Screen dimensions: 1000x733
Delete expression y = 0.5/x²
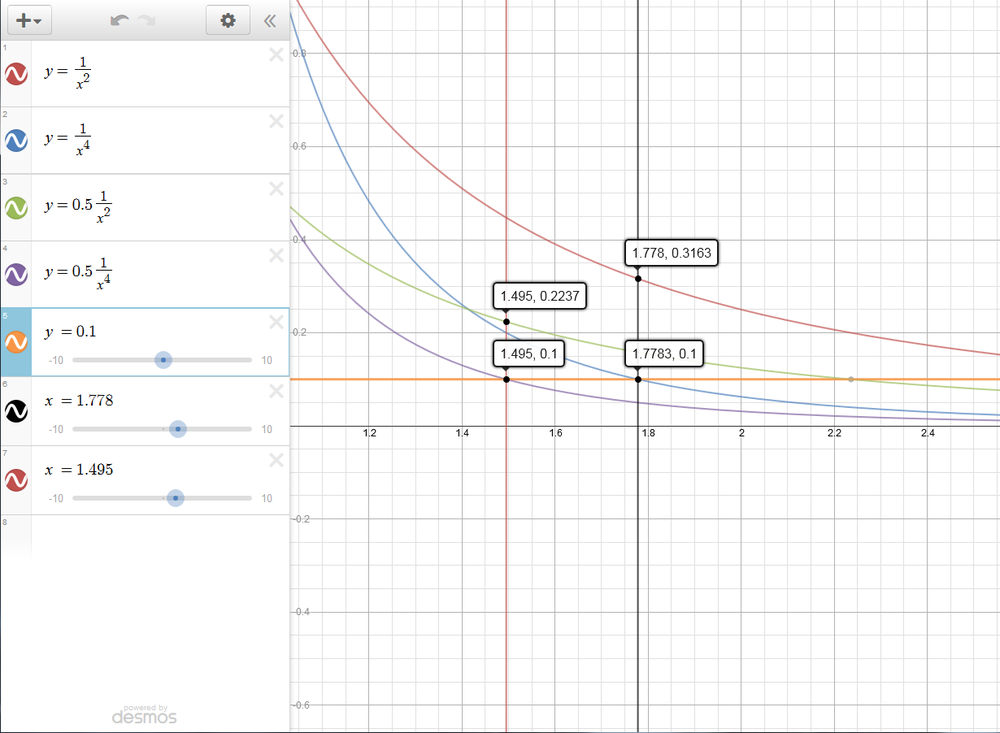coord(276,188)
